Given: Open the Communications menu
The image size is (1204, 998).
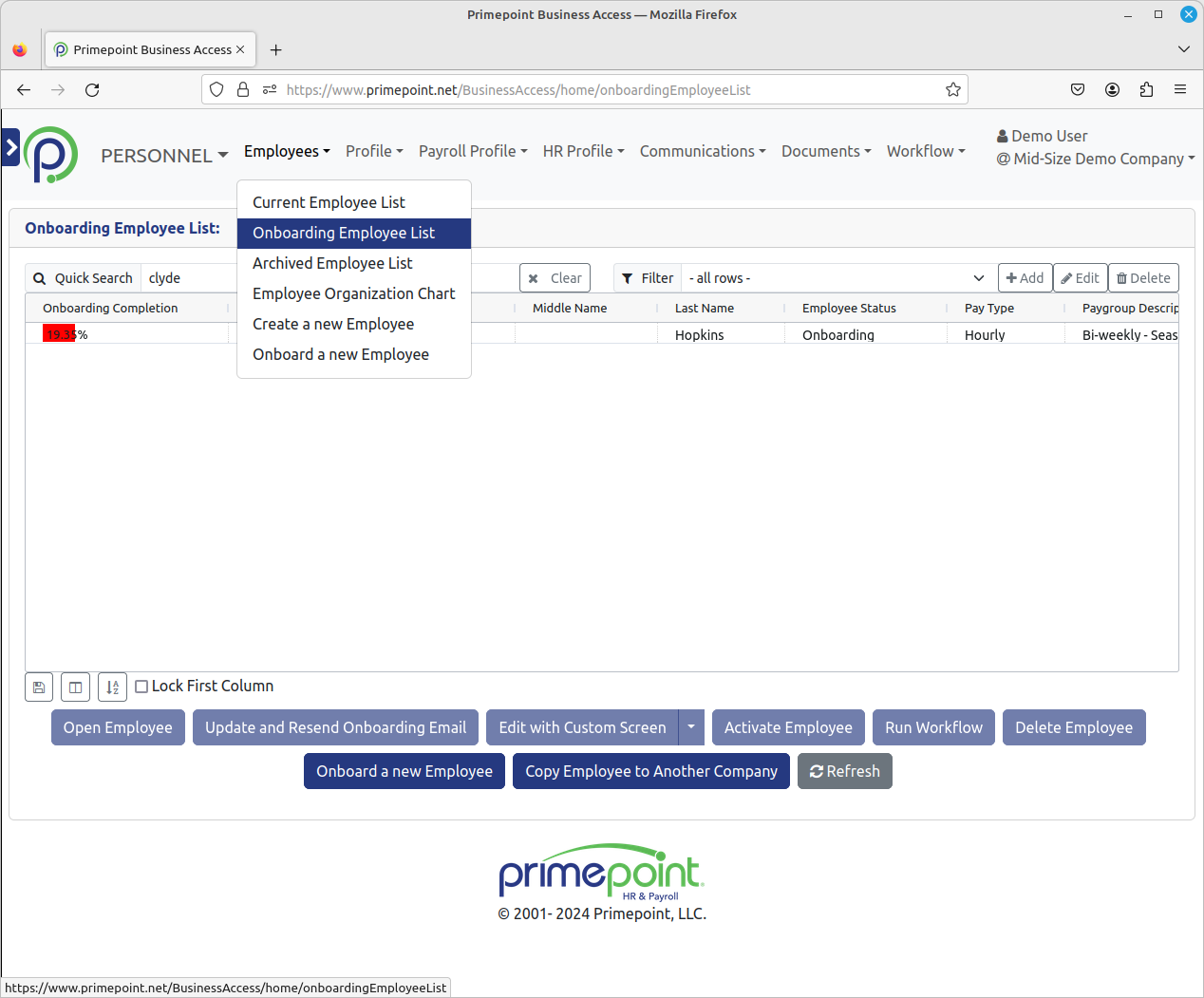Looking at the screenshot, I should pos(703,151).
